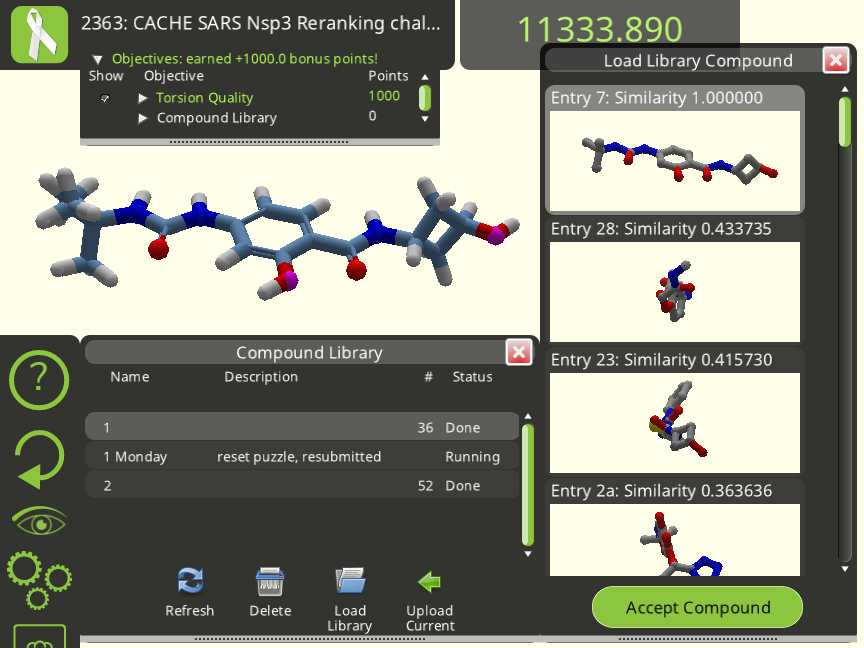Open view options with the eye icon
The width and height of the screenshot is (864, 648).
pyautogui.click(x=39, y=521)
